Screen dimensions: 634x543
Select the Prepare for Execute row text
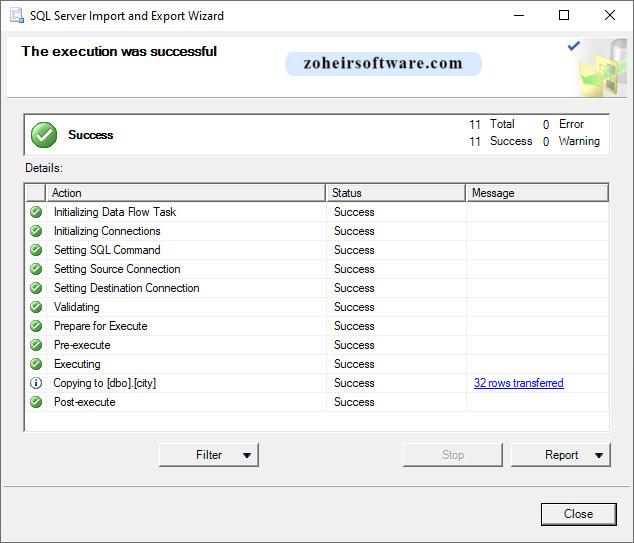[101, 326]
